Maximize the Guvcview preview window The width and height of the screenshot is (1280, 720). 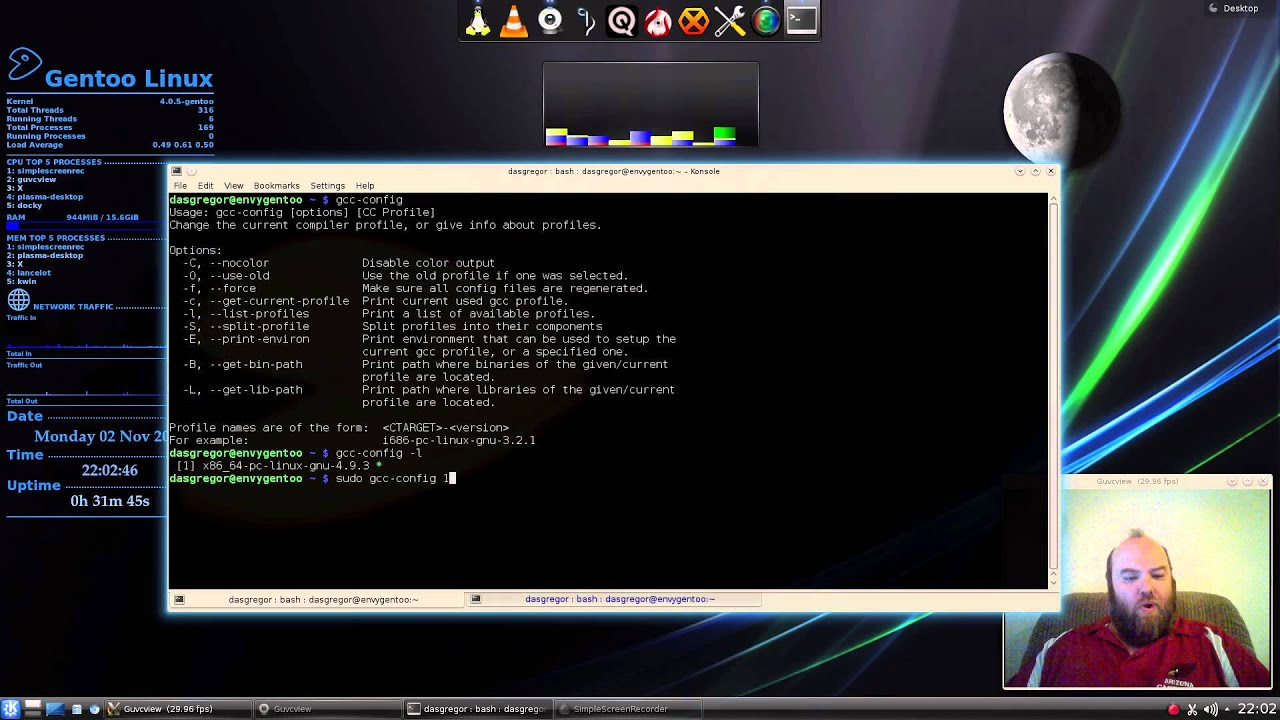coord(1248,481)
